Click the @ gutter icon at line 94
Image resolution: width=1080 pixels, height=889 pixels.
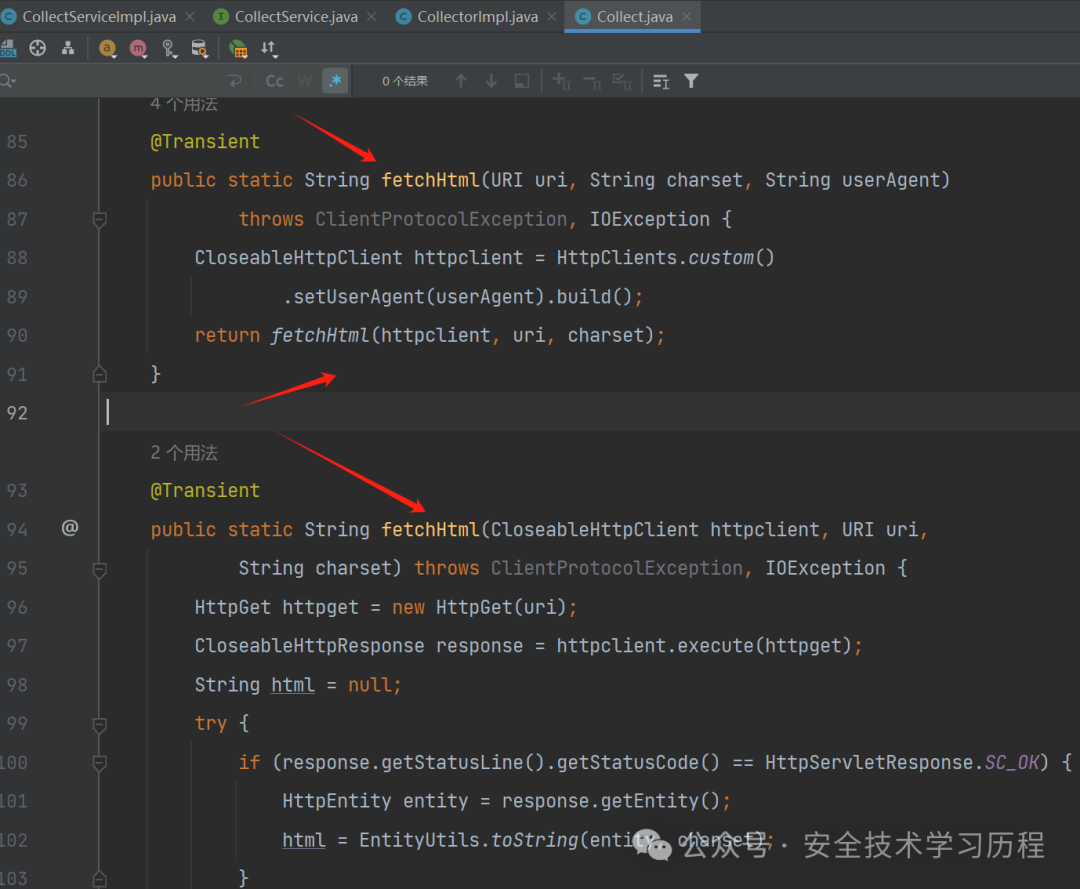(x=70, y=528)
